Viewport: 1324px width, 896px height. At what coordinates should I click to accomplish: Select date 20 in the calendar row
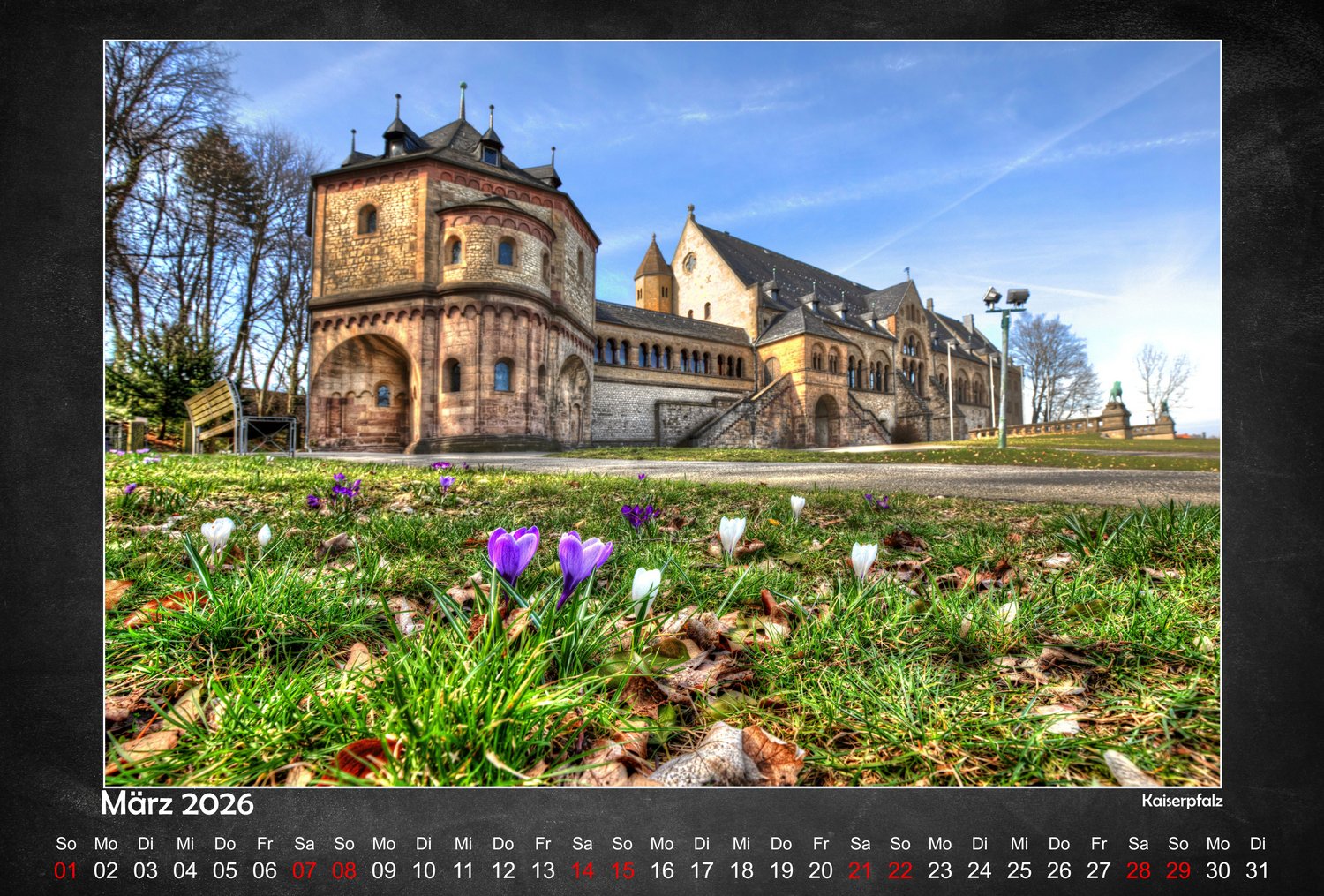(821, 870)
